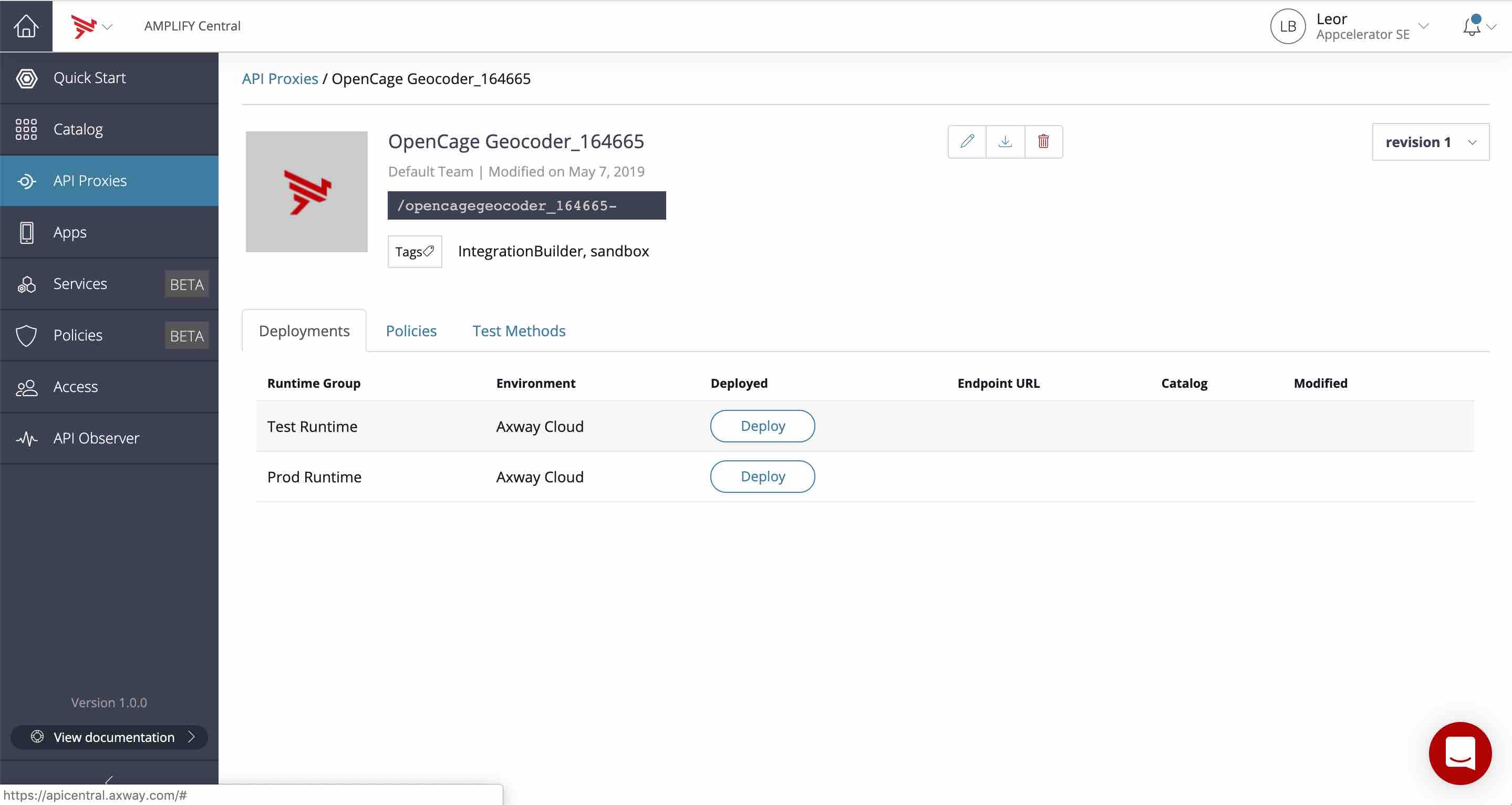The image size is (1512, 805).
Task: Click the proxy logo thumbnail
Action: click(306, 191)
